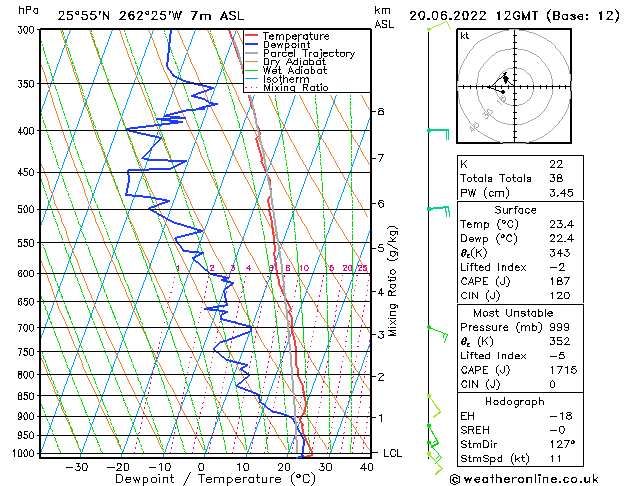Click the 'StmSpd (kt)' value 11
629x486 pixels.
coord(556,459)
